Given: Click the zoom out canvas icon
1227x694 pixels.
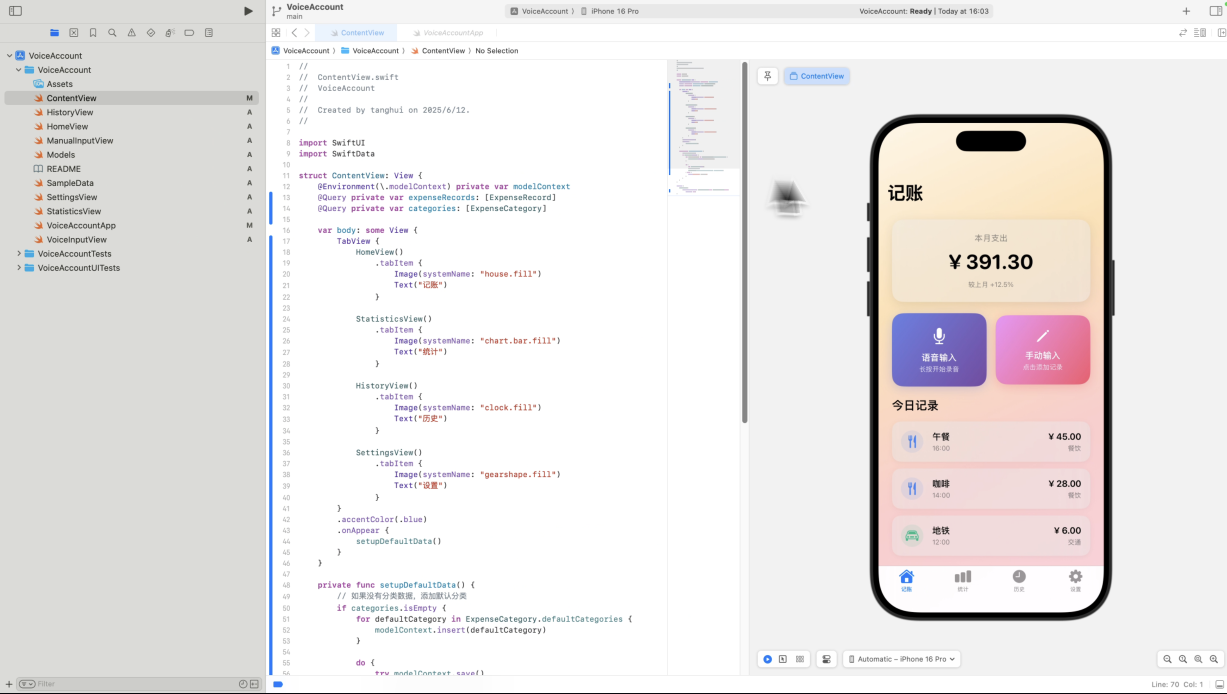Looking at the screenshot, I should click(x=1167, y=659).
